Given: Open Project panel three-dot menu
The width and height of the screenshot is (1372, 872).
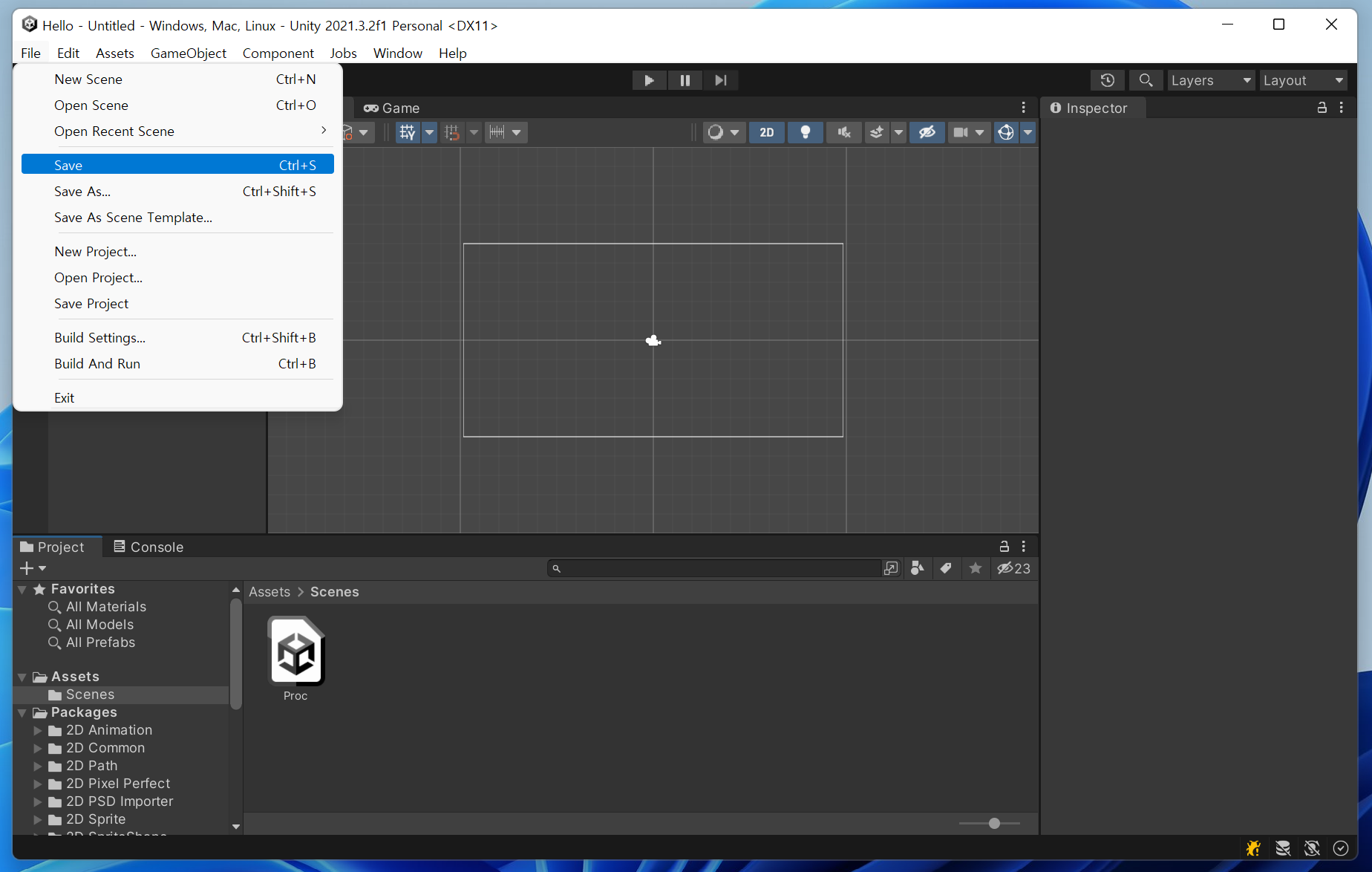Looking at the screenshot, I should click(x=1024, y=547).
